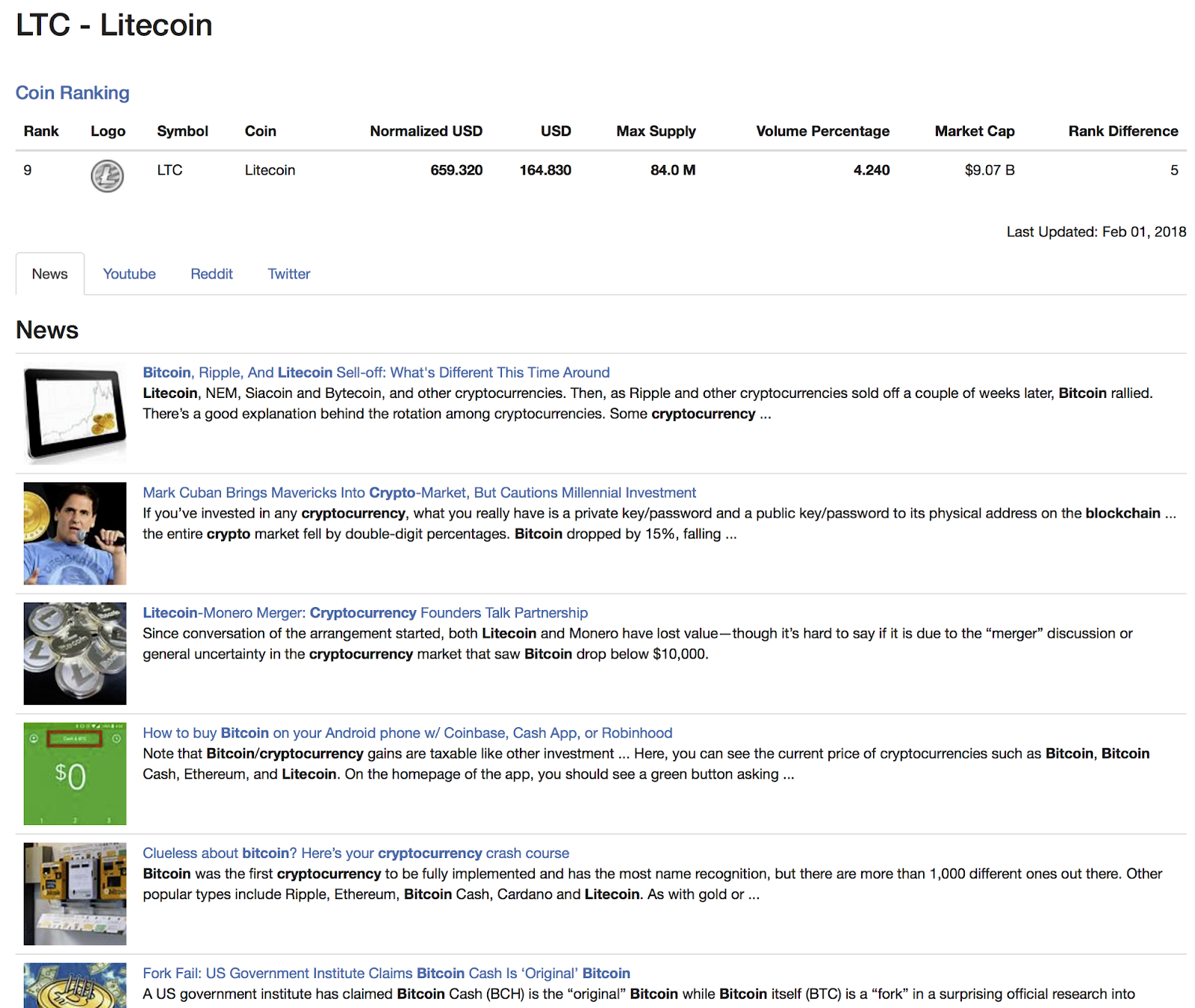Open the How to buy Bitcoin article
Image resolution: width=1195 pixels, height=1008 pixels.
(x=408, y=733)
